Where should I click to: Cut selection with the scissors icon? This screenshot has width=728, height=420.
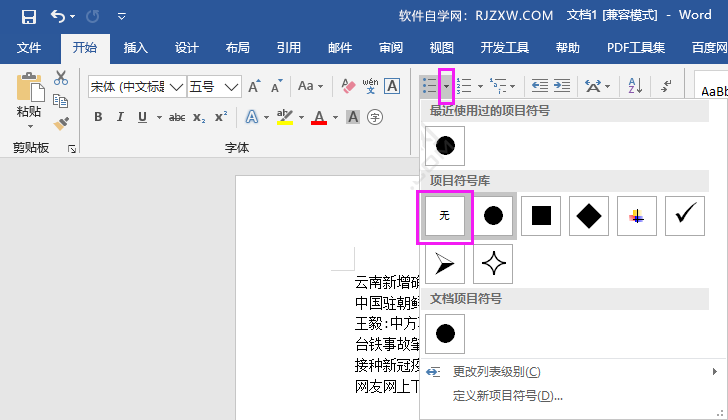(x=61, y=78)
